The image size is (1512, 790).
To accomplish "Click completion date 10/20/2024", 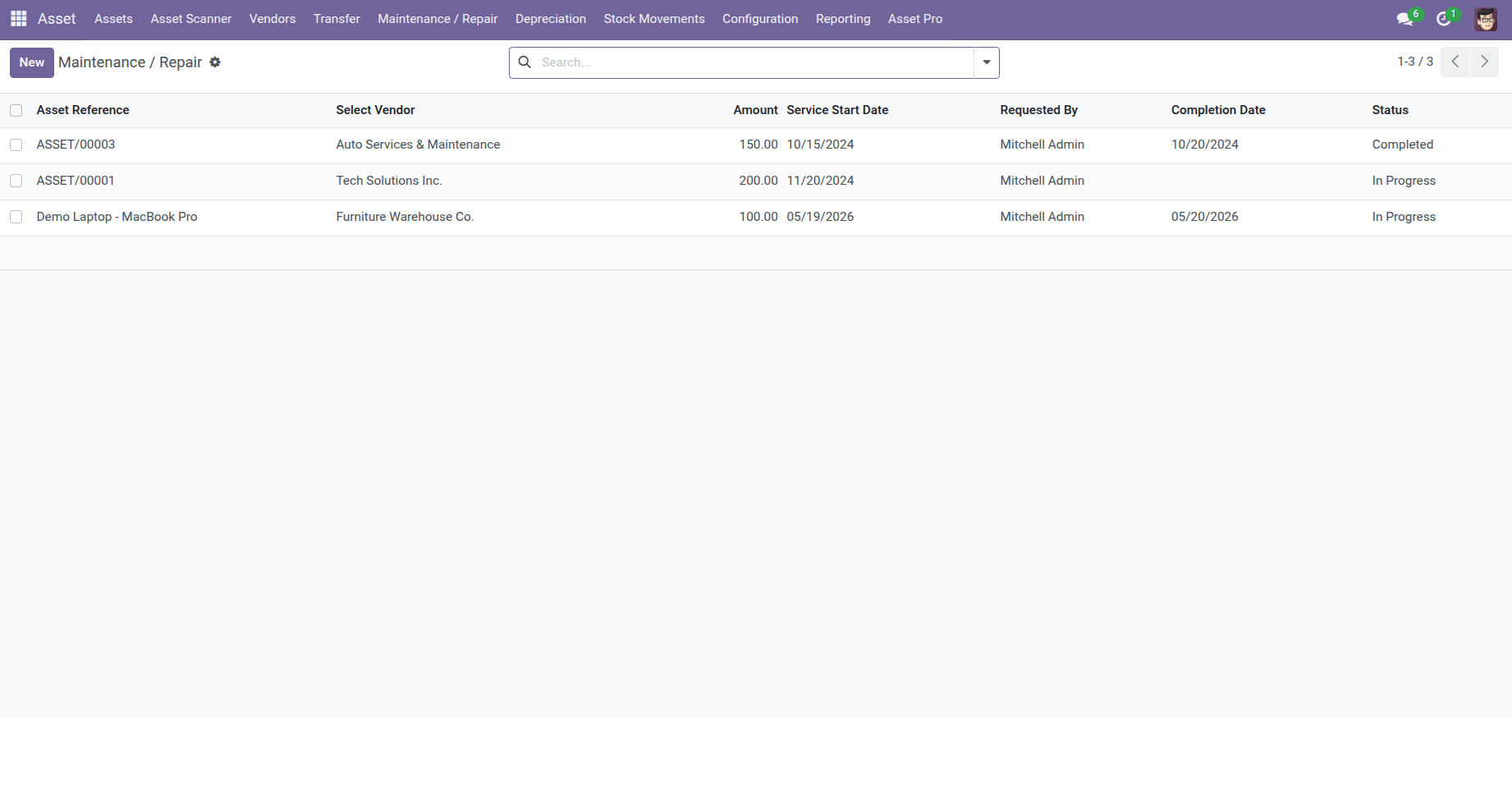I will point(1205,145).
